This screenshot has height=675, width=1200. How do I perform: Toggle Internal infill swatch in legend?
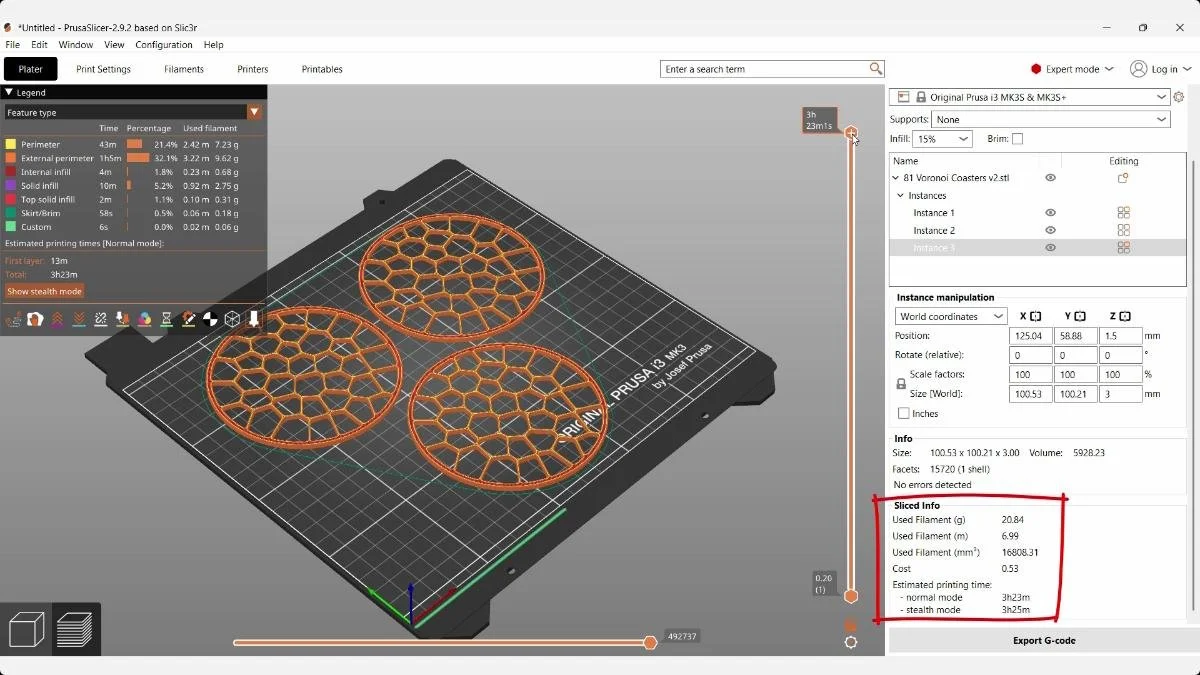pos(11,172)
